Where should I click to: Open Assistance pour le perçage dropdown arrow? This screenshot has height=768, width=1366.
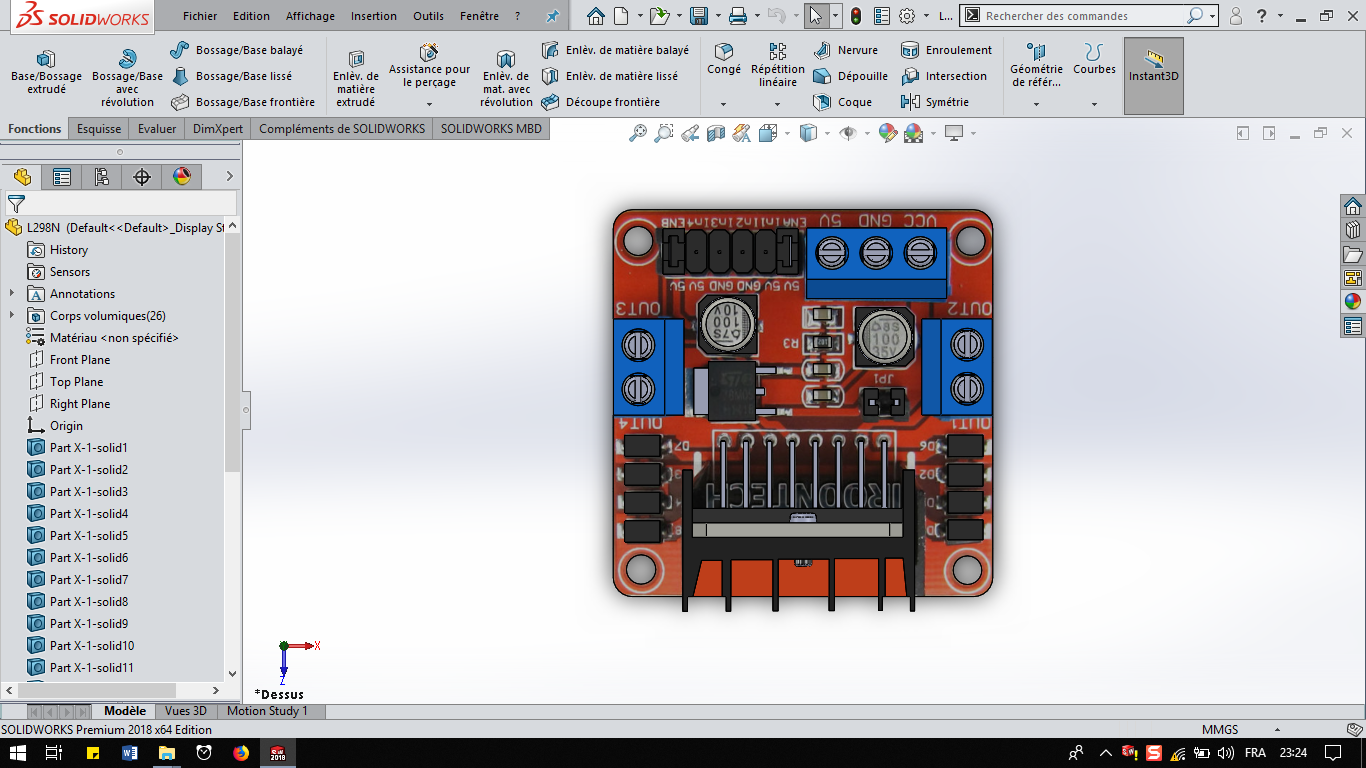tap(429, 104)
